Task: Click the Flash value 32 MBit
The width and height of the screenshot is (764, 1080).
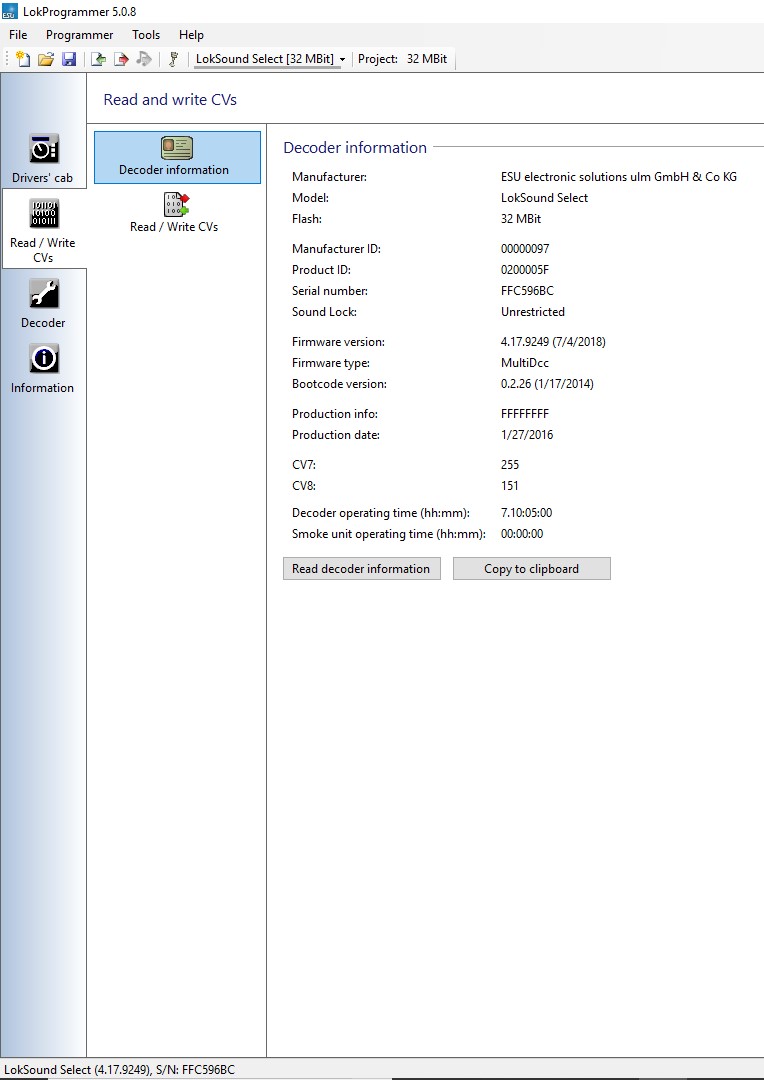Action: coord(521,218)
